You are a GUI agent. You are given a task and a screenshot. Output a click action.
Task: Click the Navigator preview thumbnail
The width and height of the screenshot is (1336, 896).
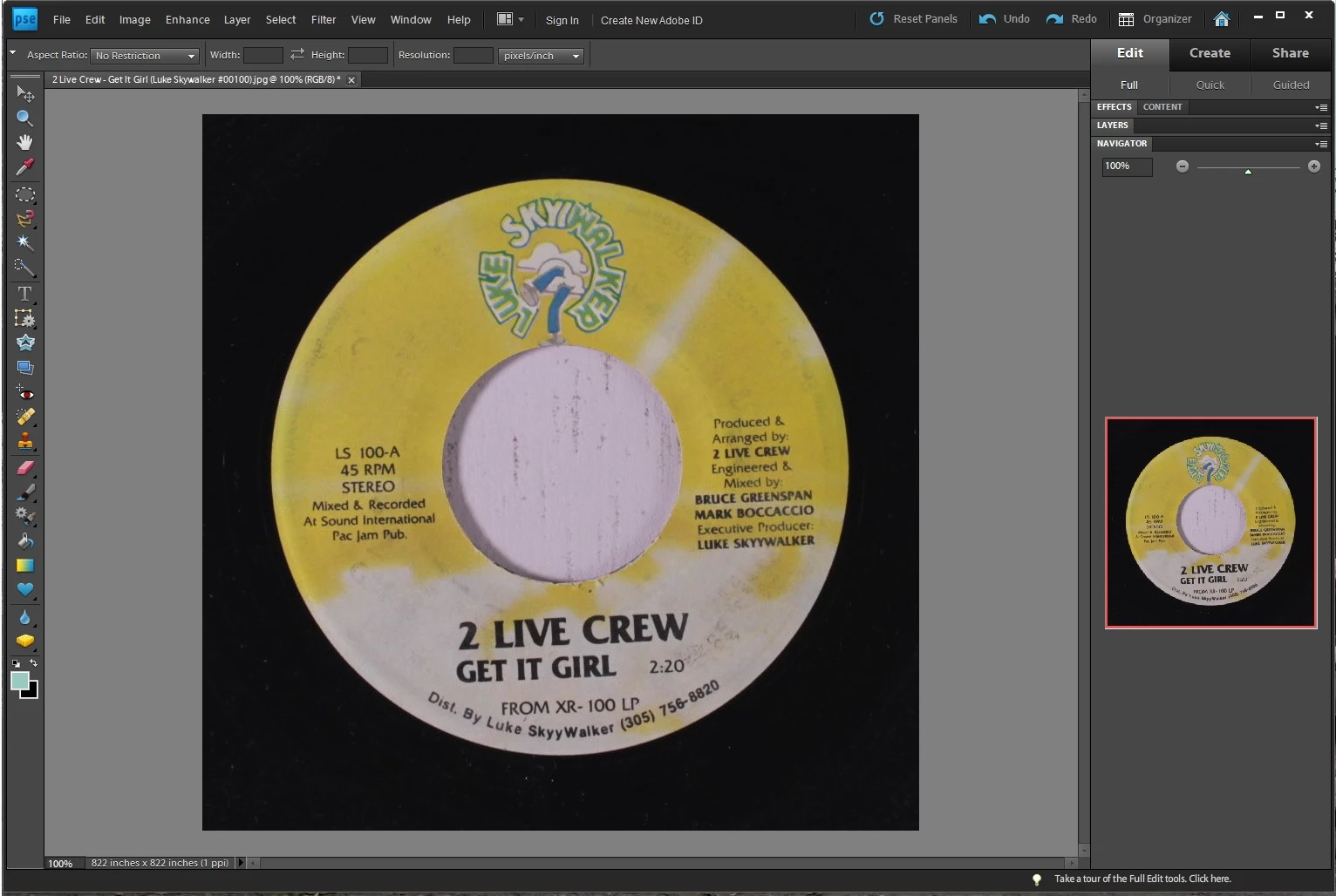1210,523
